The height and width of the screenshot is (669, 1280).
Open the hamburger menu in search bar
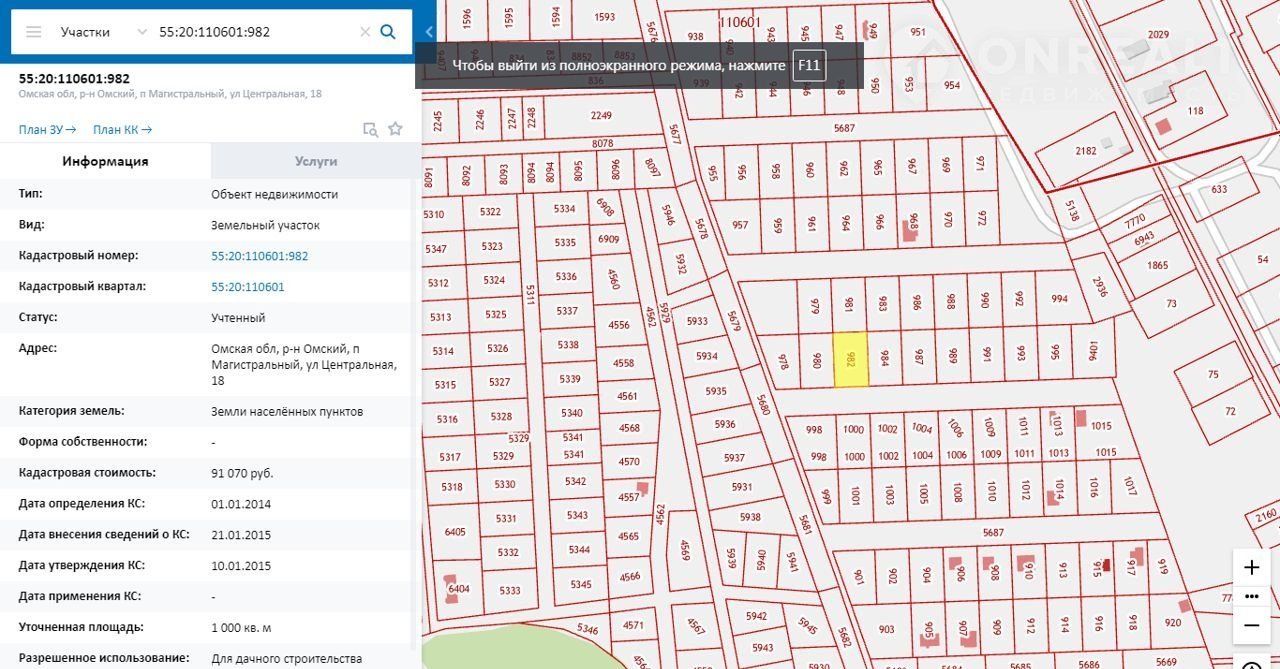point(34,32)
